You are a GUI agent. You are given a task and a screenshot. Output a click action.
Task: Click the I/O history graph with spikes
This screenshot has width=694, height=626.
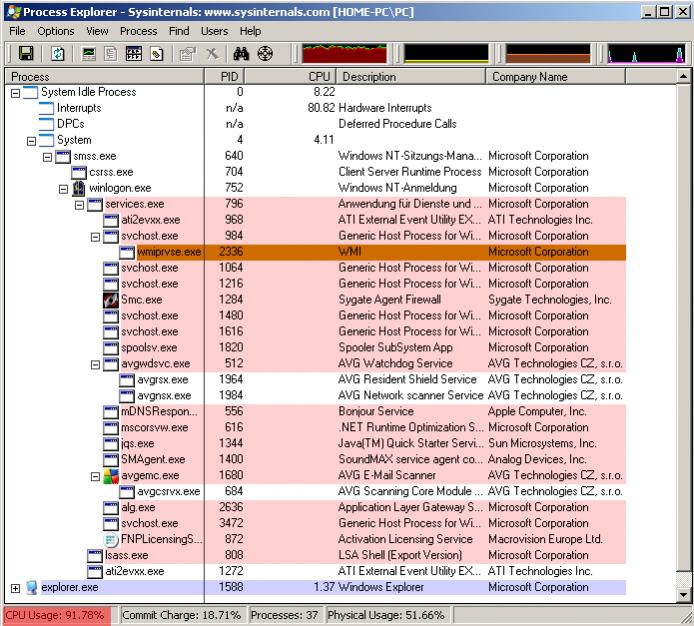(x=647, y=54)
